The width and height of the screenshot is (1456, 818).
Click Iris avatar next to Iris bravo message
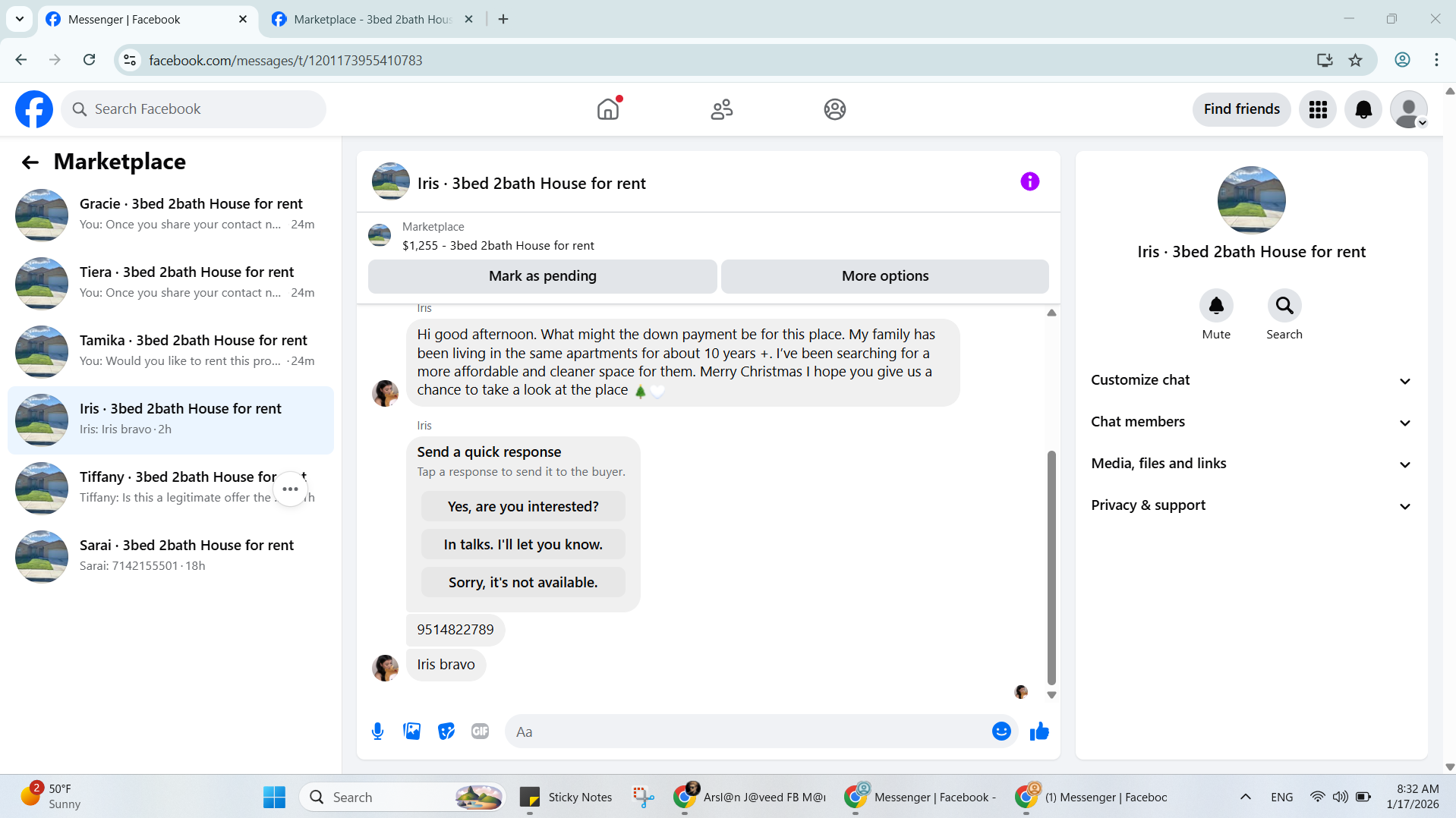pyautogui.click(x=385, y=668)
